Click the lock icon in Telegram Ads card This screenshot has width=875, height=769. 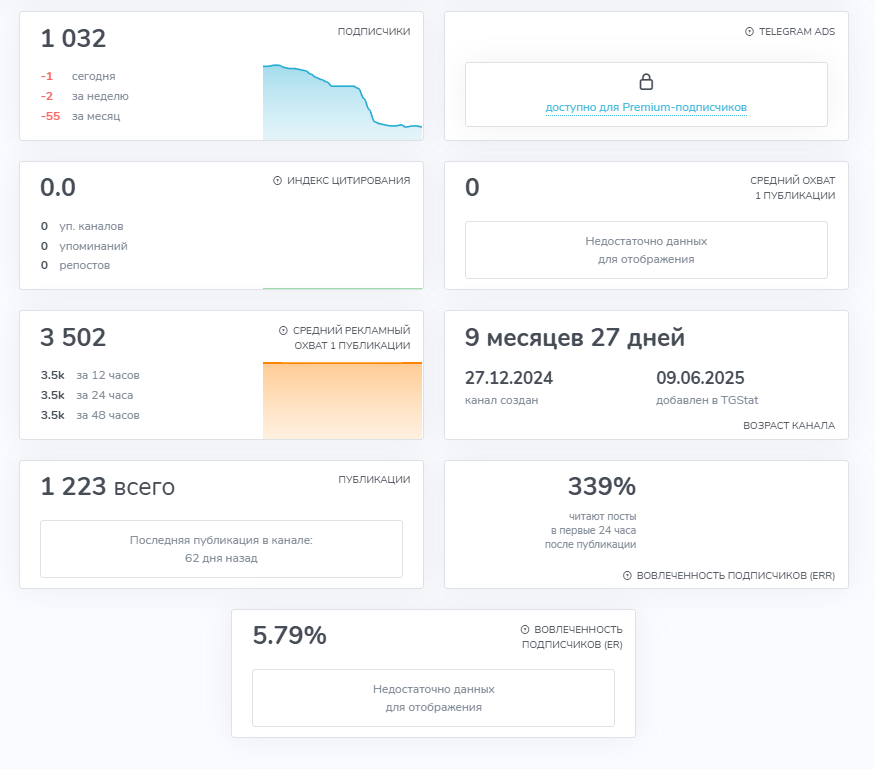pos(646,82)
